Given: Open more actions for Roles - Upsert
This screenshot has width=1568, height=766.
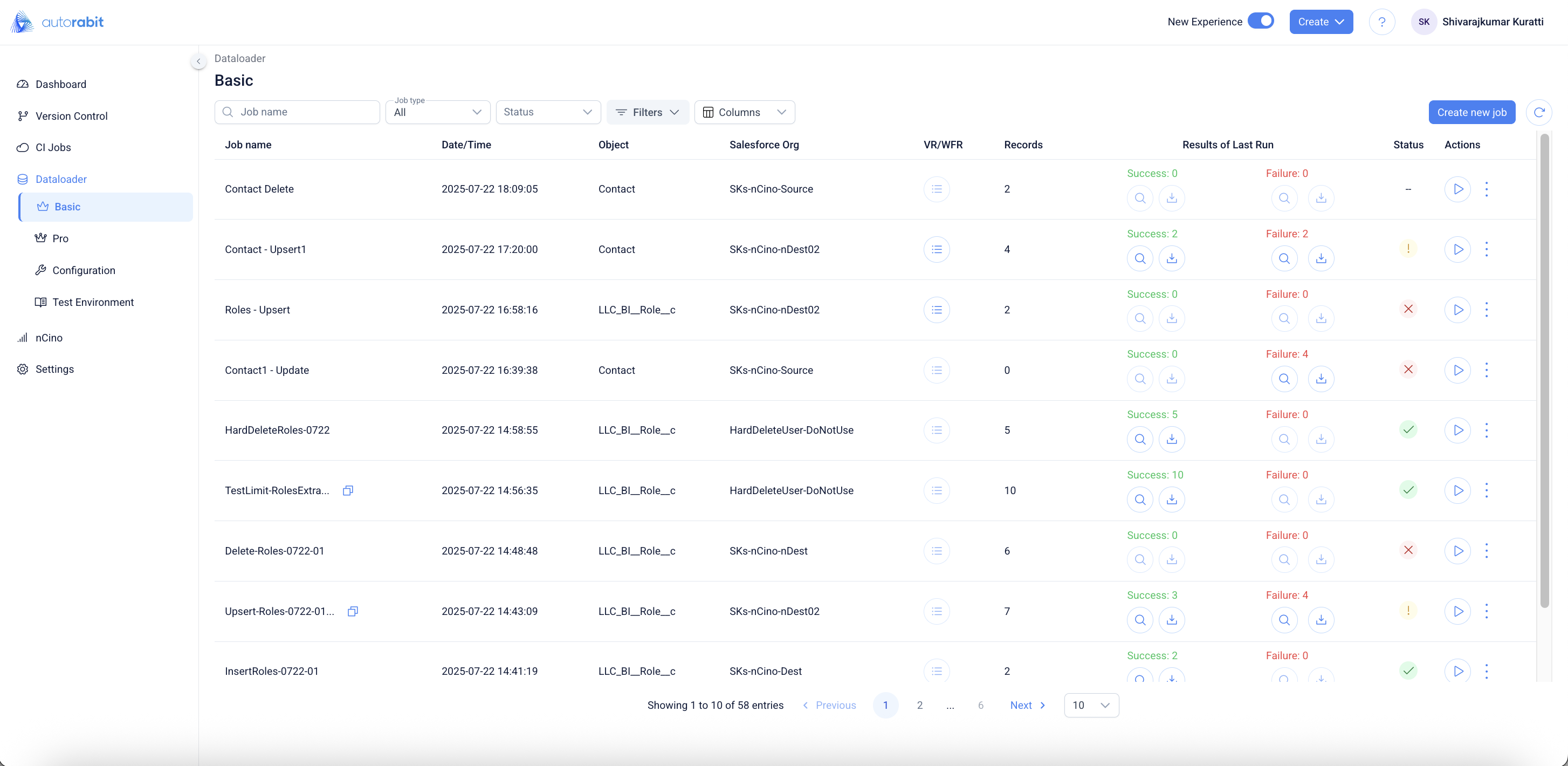Looking at the screenshot, I should pos(1487,309).
